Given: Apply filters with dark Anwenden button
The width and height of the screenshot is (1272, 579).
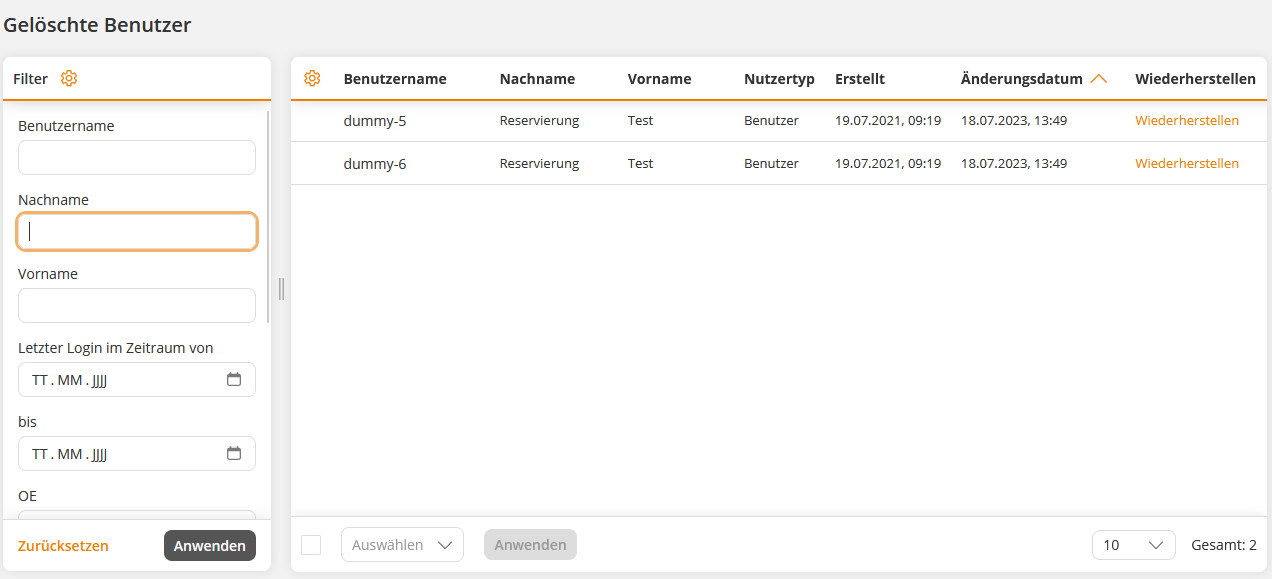Looking at the screenshot, I should point(210,545).
